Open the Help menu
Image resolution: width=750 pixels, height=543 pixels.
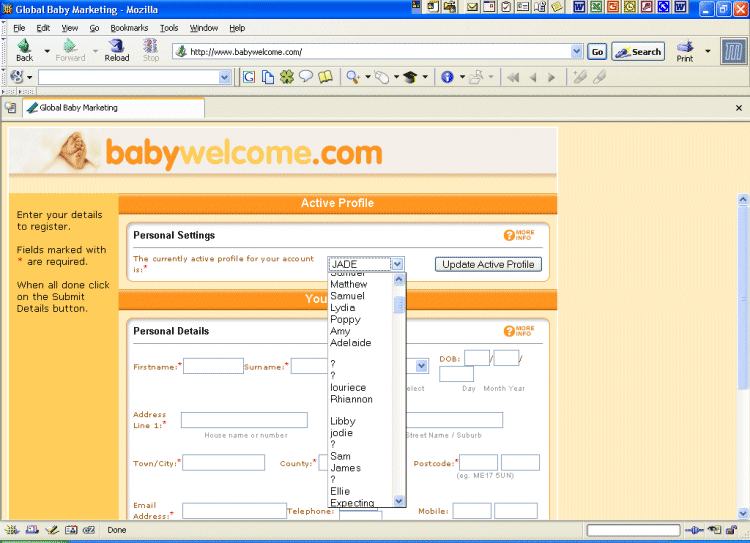[x=237, y=28]
